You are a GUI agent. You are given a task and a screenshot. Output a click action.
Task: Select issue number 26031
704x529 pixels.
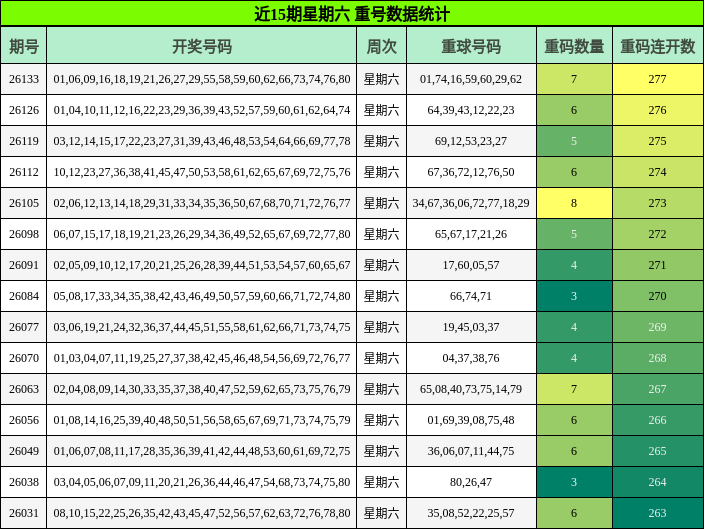coord(24,513)
